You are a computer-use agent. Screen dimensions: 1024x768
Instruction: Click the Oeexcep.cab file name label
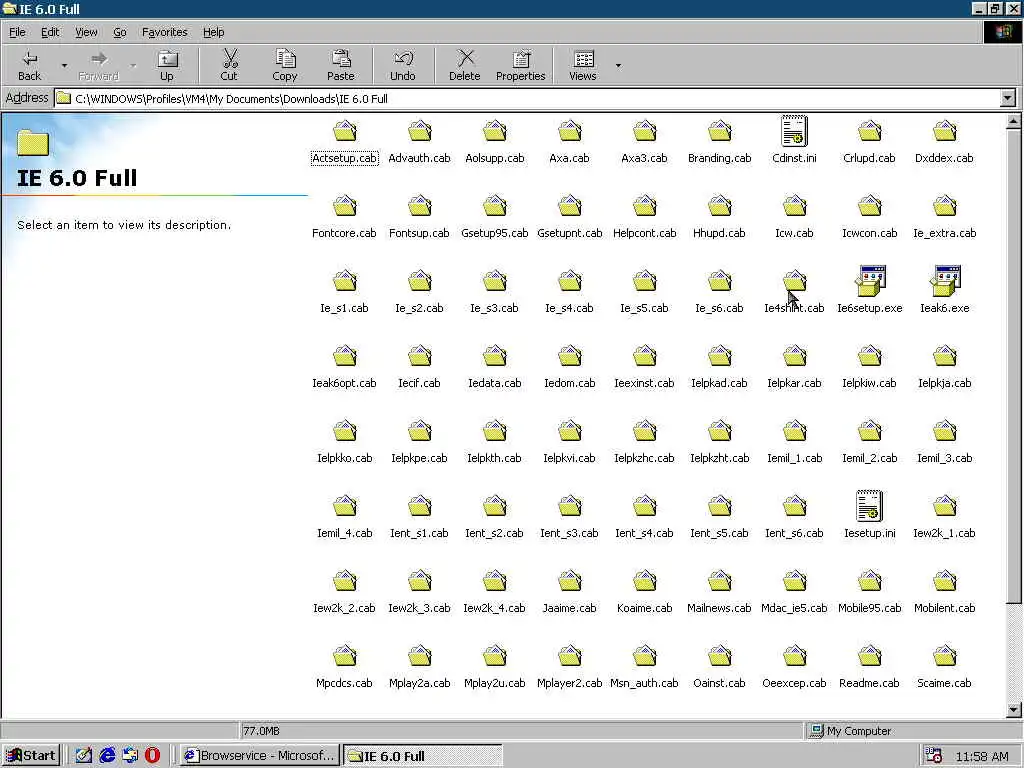tap(794, 683)
